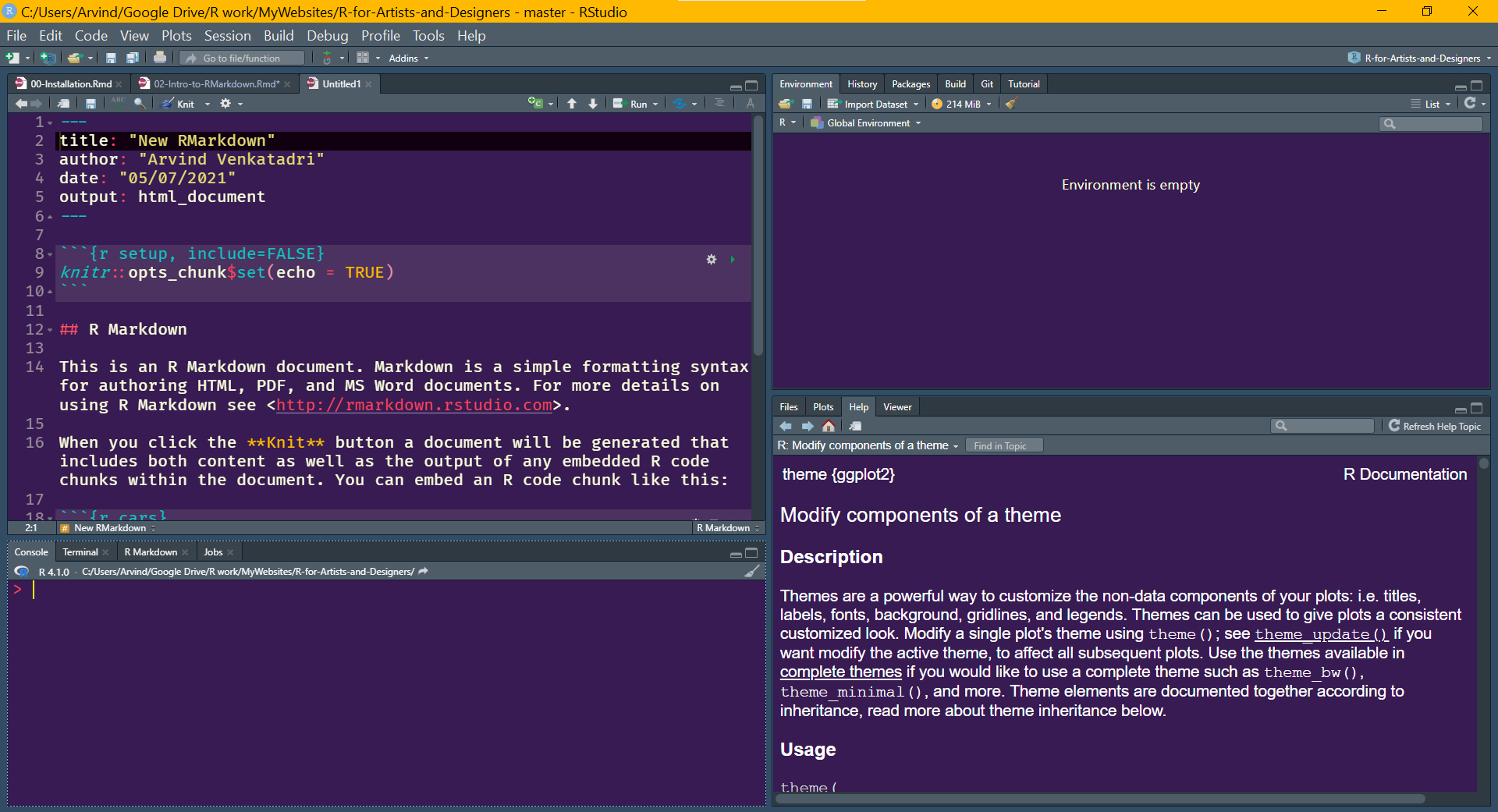Follow the complete themes link
Screen dimensions: 1498x812
coord(841,672)
